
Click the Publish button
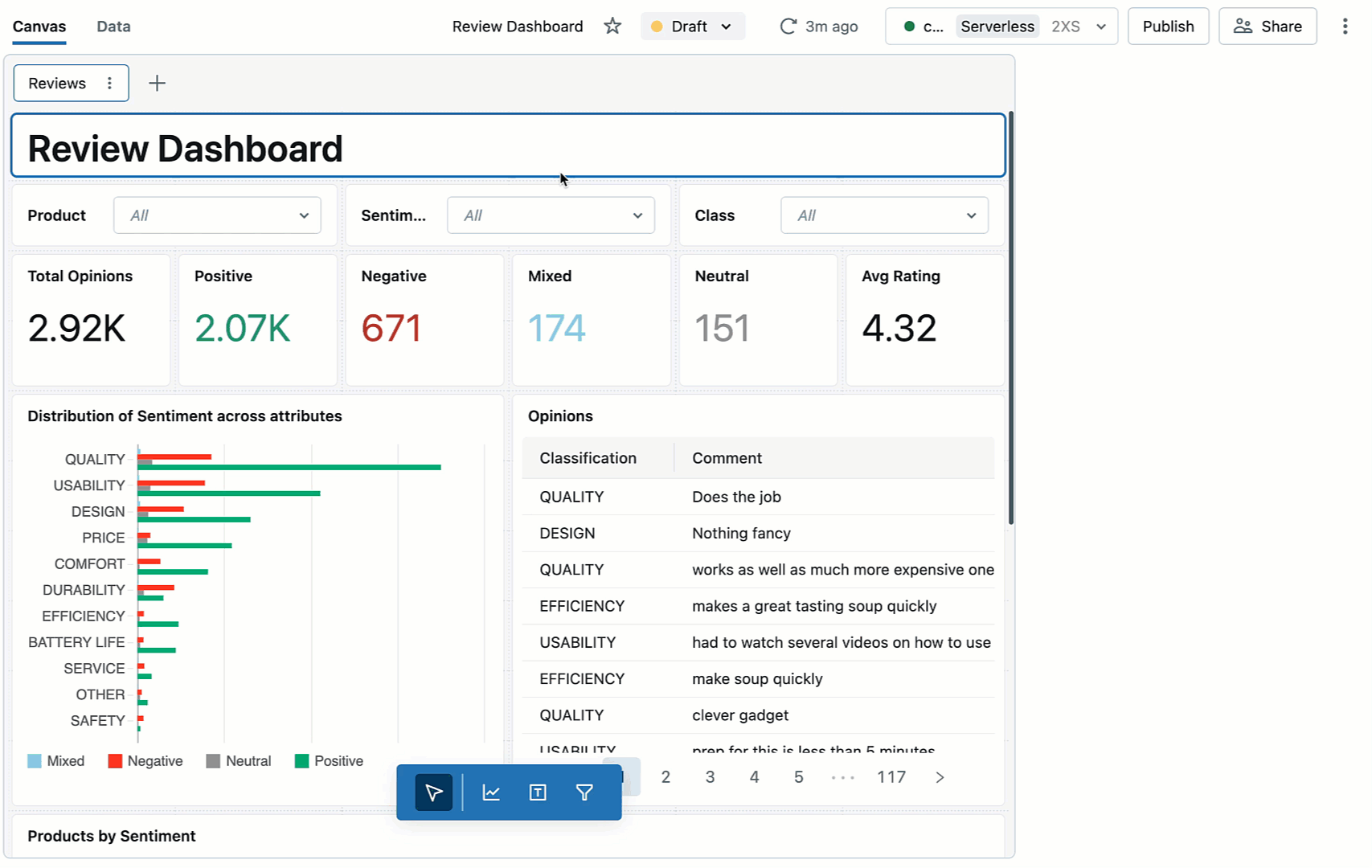(x=1168, y=27)
